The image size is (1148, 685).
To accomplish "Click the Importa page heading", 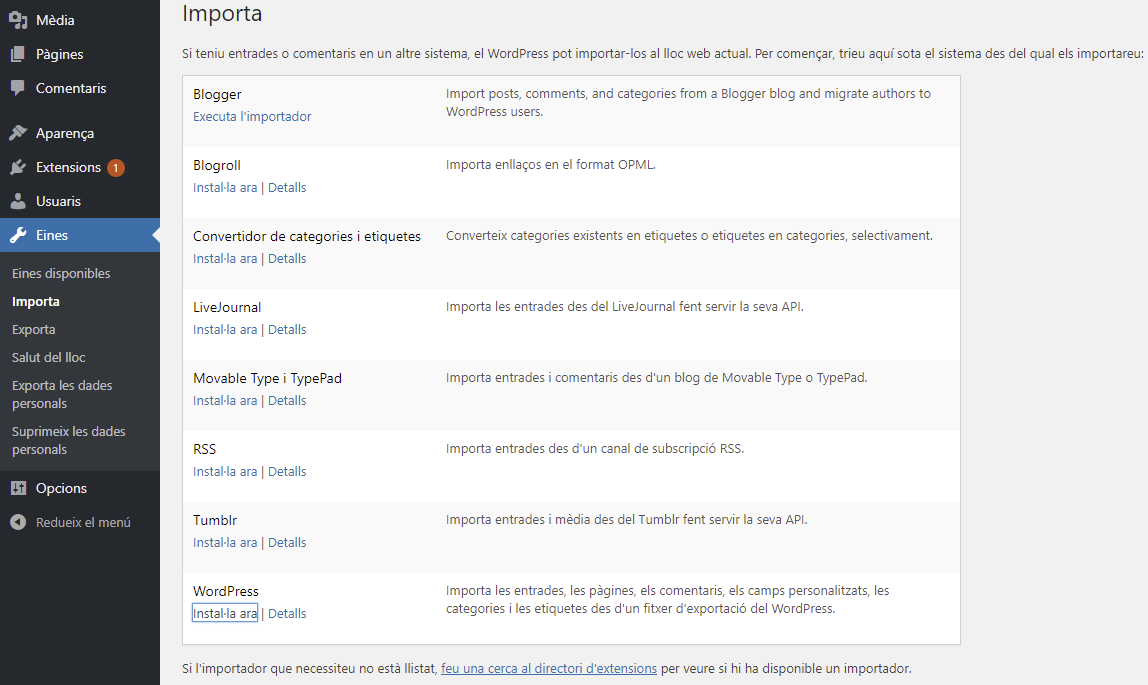I will [x=222, y=13].
